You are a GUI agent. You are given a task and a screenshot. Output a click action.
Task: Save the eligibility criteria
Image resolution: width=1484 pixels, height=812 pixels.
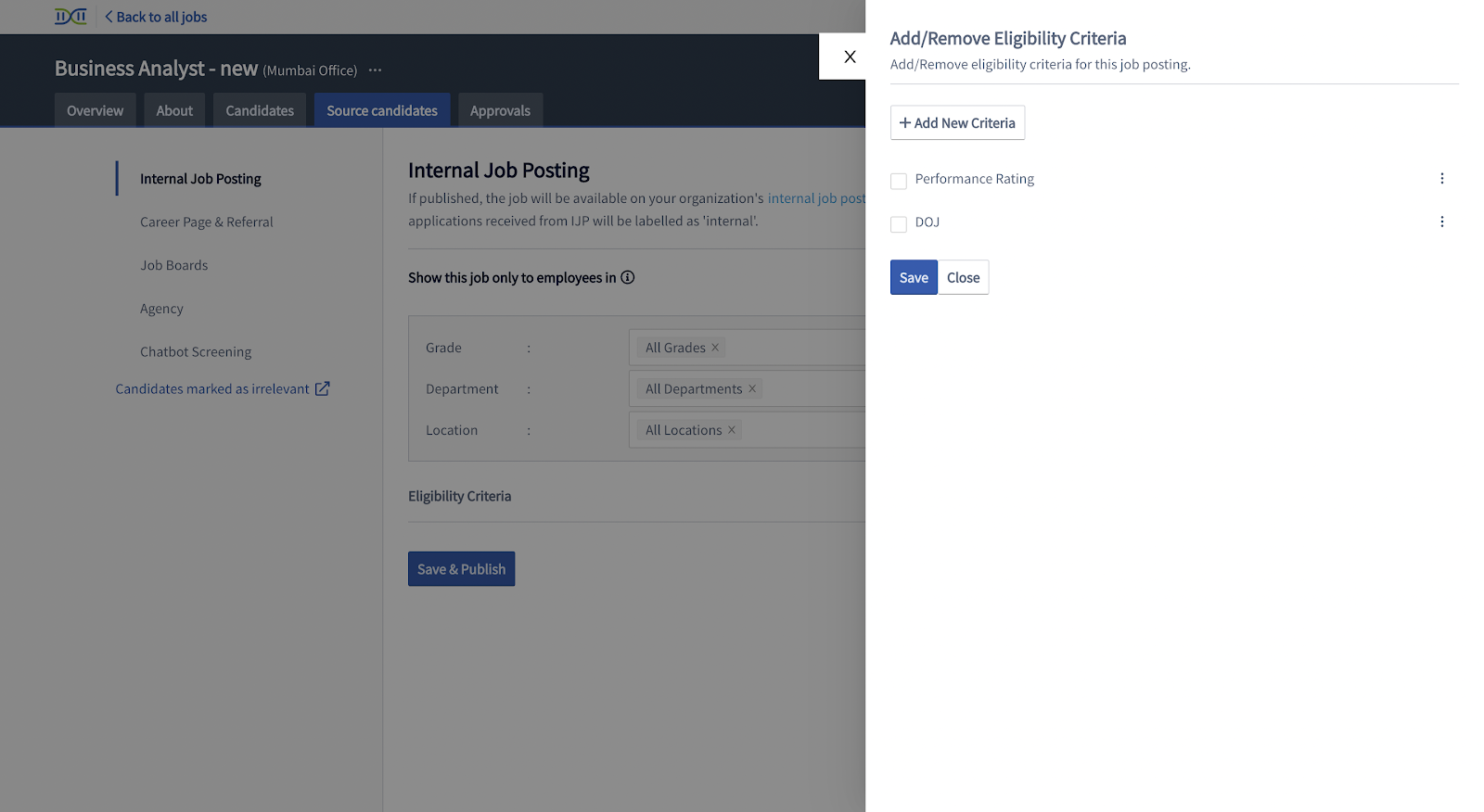click(914, 277)
